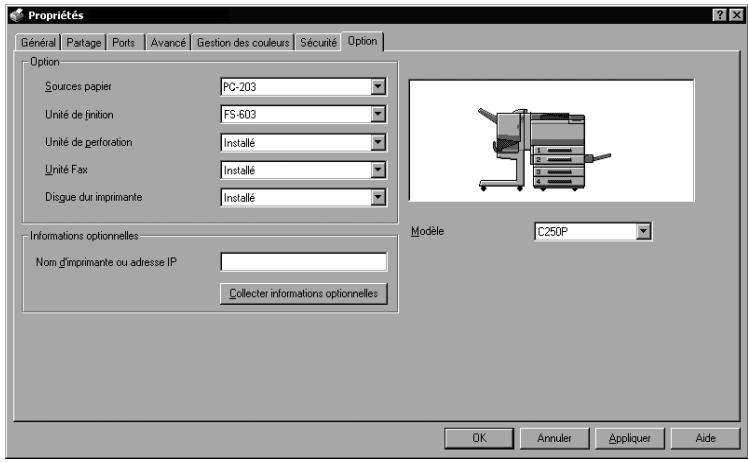The width and height of the screenshot is (748, 462).
Task: Open the Partage tab
Action: point(83,42)
